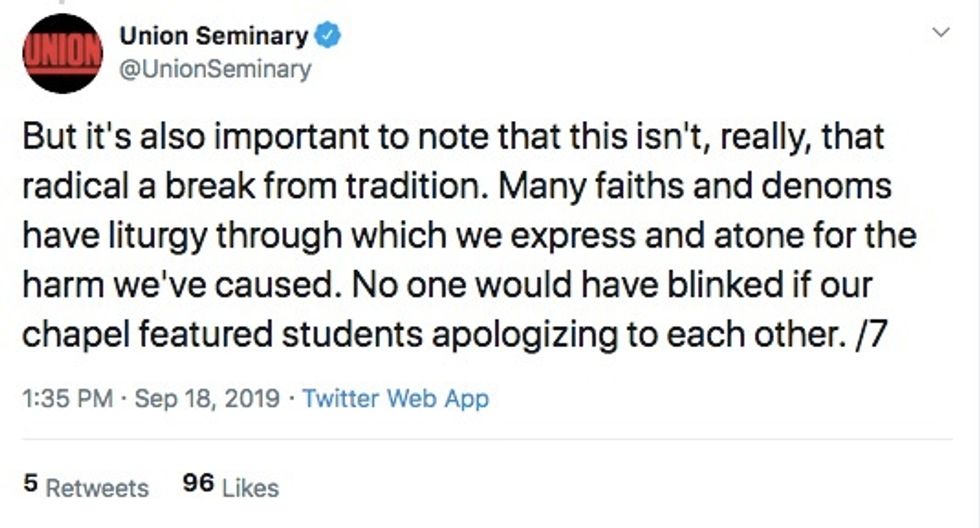Click the Union Seminary profile avatar
The width and height of the screenshot is (980, 528).
pos(62,53)
